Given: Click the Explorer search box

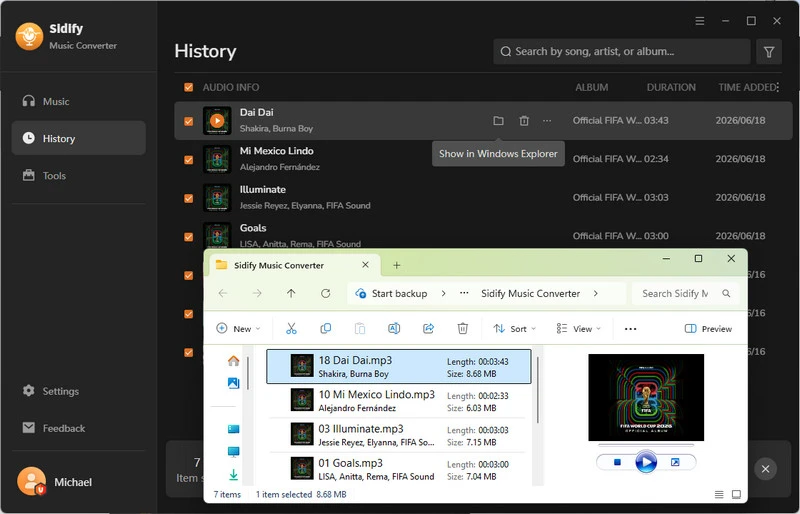Looking at the screenshot, I should click(685, 293).
